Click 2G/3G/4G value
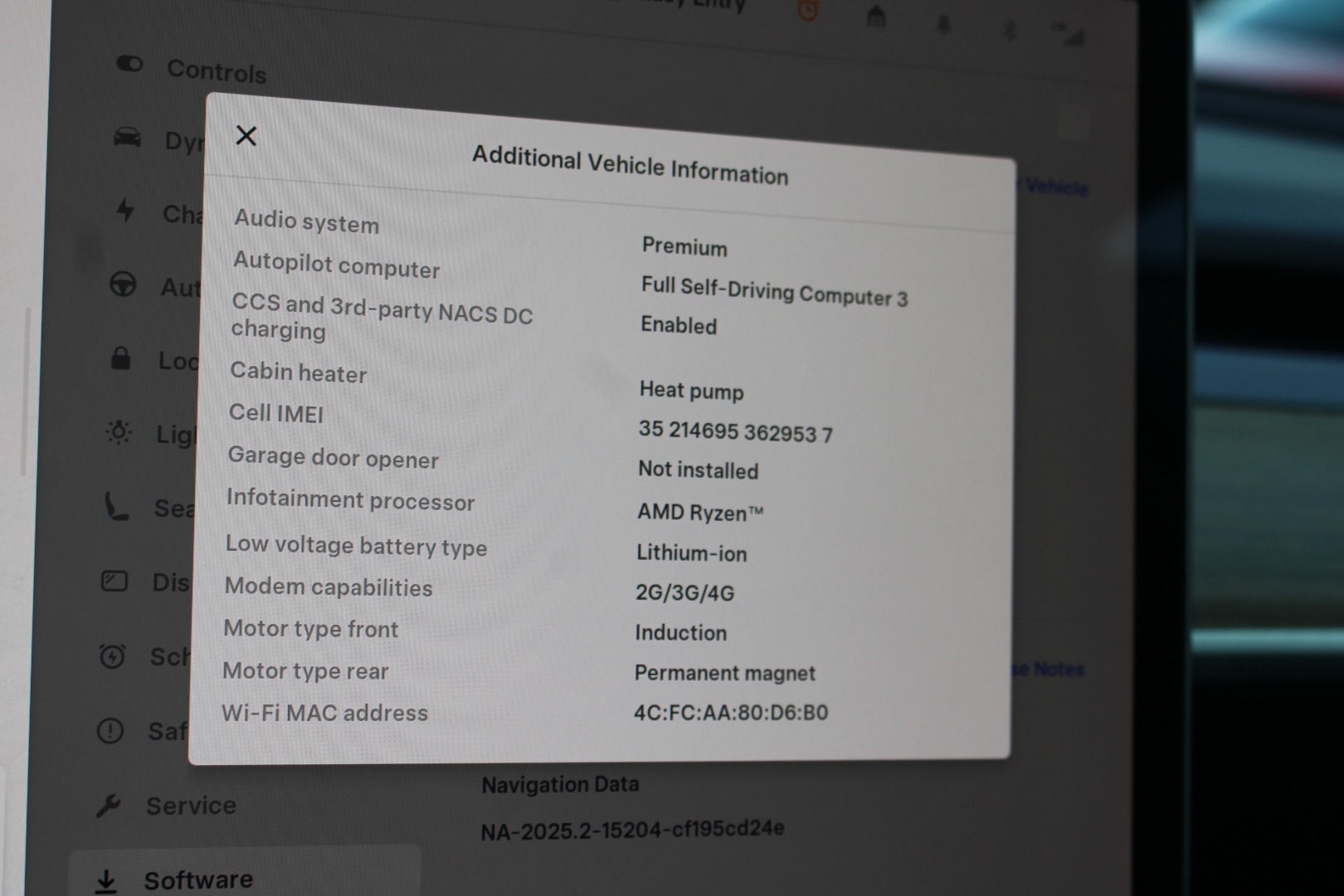 click(684, 592)
